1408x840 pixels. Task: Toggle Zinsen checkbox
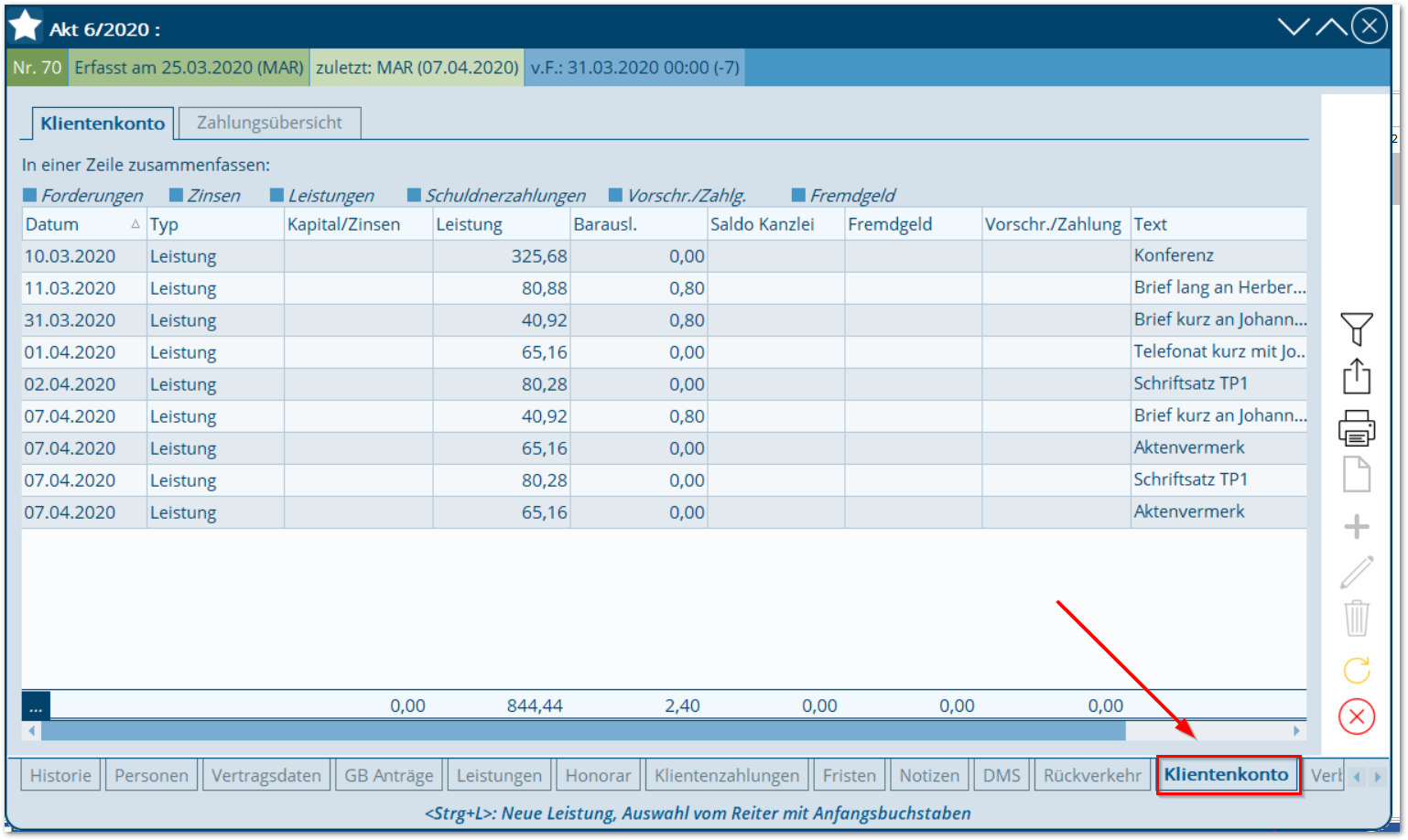tap(176, 195)
